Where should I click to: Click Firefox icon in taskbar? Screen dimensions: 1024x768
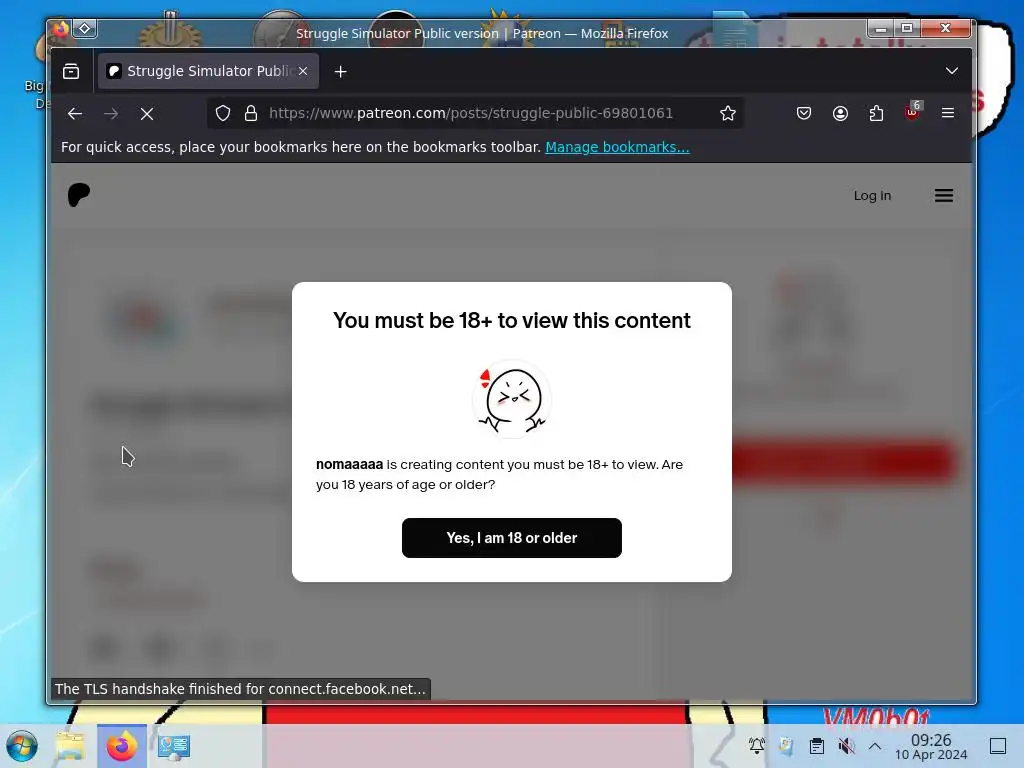122,746
